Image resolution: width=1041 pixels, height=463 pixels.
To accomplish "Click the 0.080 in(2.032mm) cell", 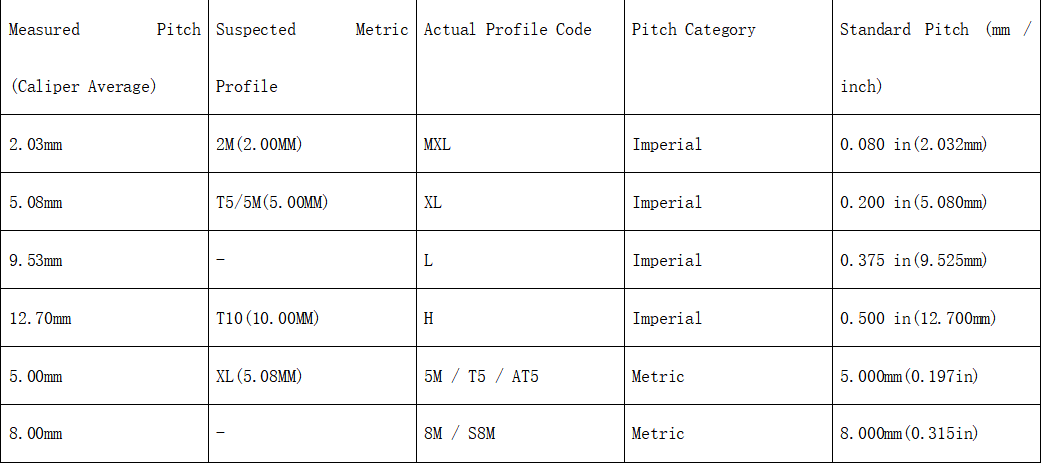I will click(x=937, y=144).
